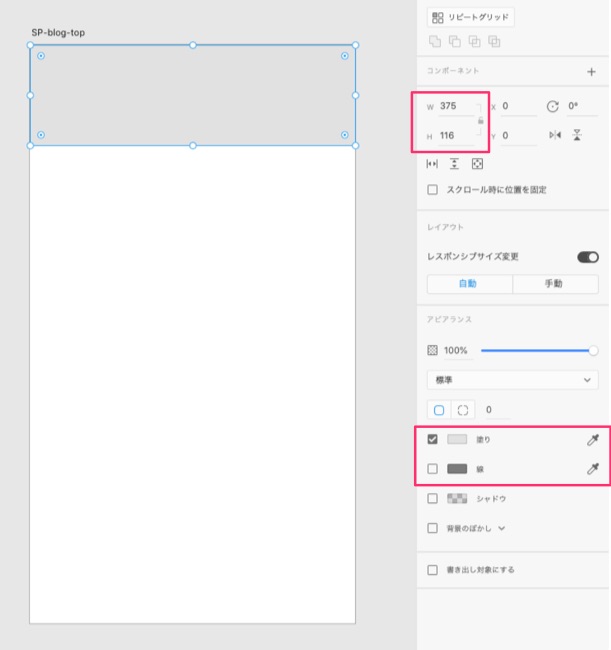Viewport: 611px width, 650px height.
Task: Toggle the width/height aspect ratio lock
Action: click(481, 120)
